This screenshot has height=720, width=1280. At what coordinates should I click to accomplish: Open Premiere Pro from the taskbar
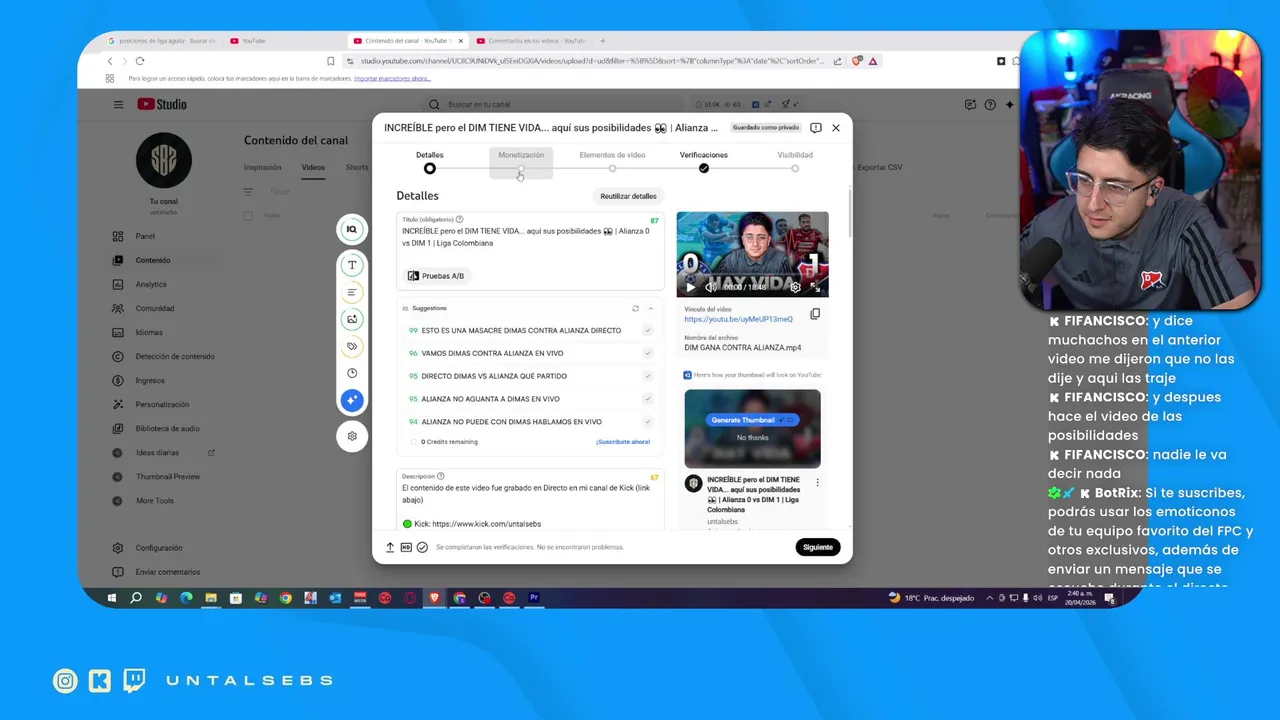click(534, 598)
